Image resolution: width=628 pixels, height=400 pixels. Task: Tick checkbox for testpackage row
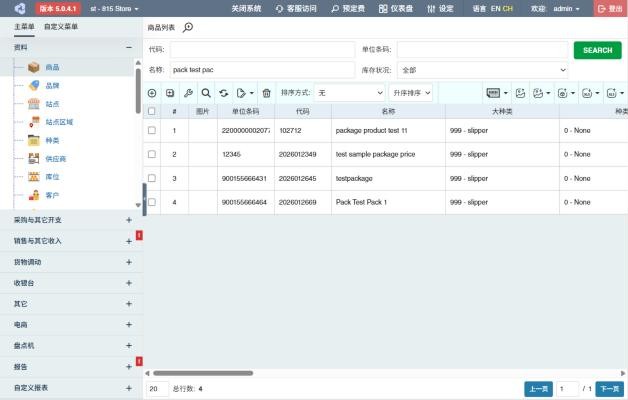point(151,178)
